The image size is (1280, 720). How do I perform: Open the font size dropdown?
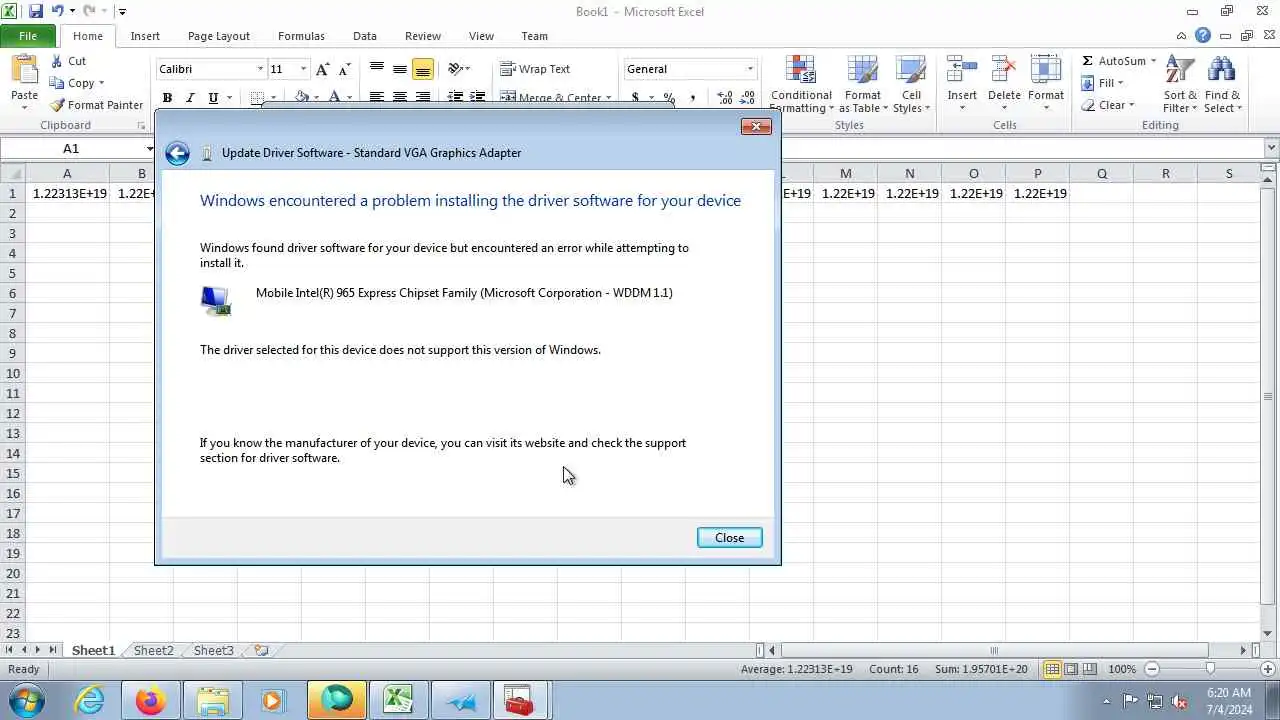pyautogui.click(x=303, y=69)
